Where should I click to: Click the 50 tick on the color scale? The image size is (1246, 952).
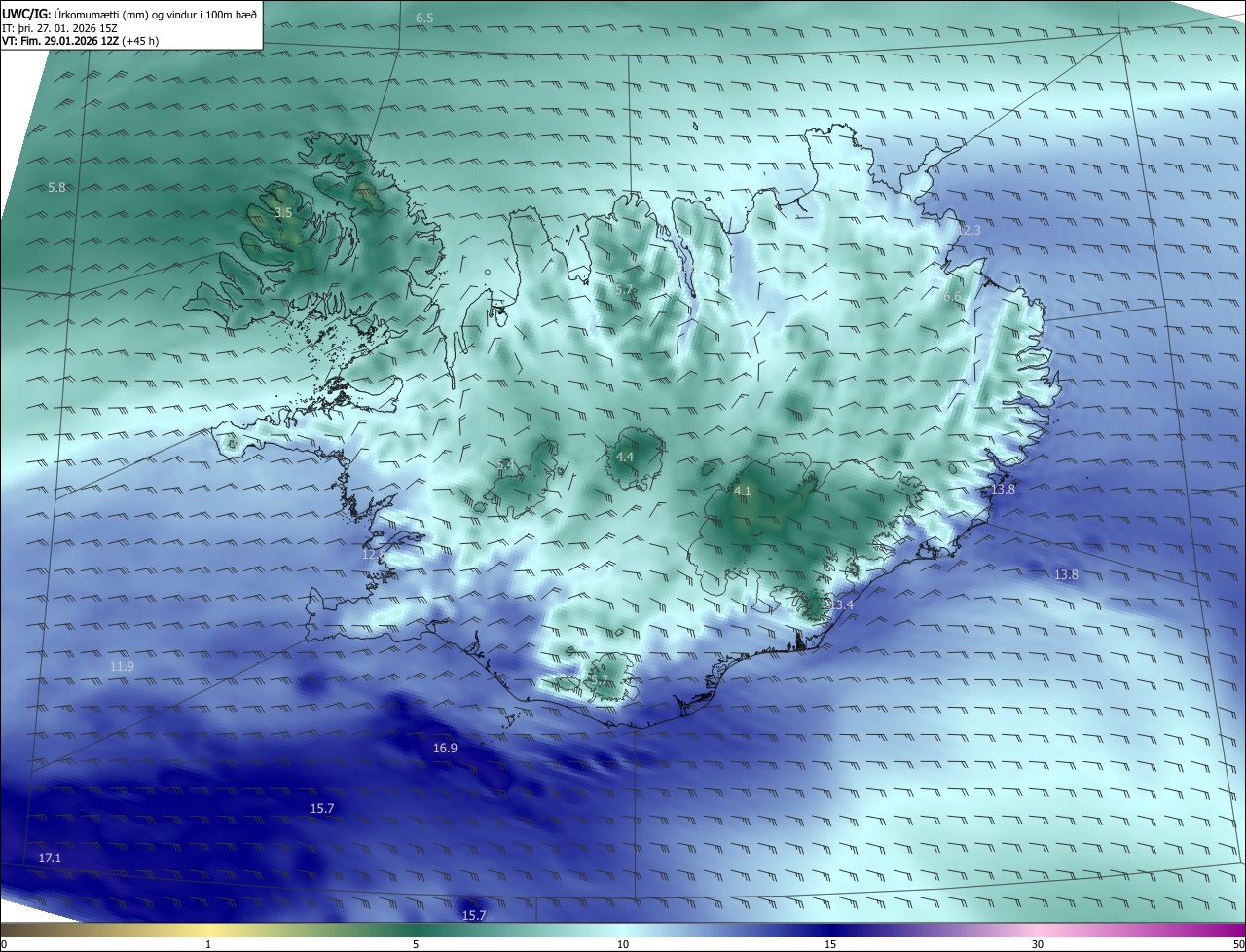coord(1239,944)
